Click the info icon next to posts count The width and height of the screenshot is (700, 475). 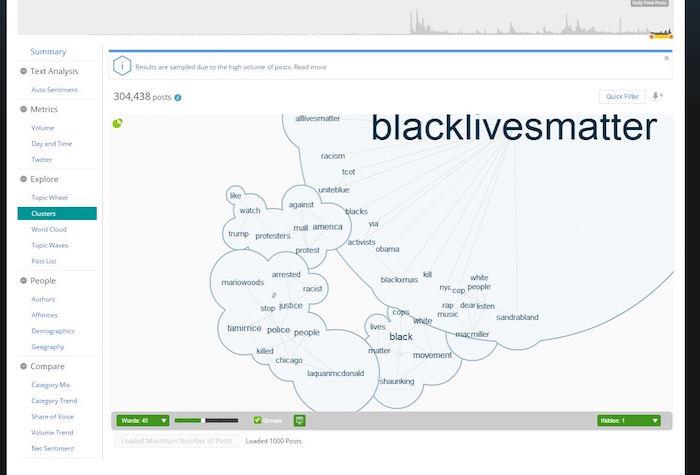click(x=178, y=97)
